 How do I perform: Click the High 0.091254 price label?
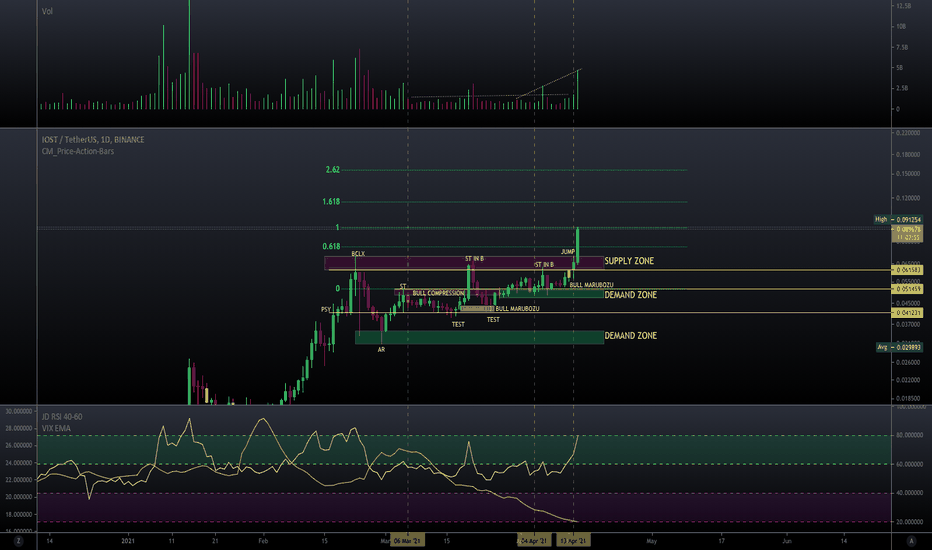click(898, 219)
